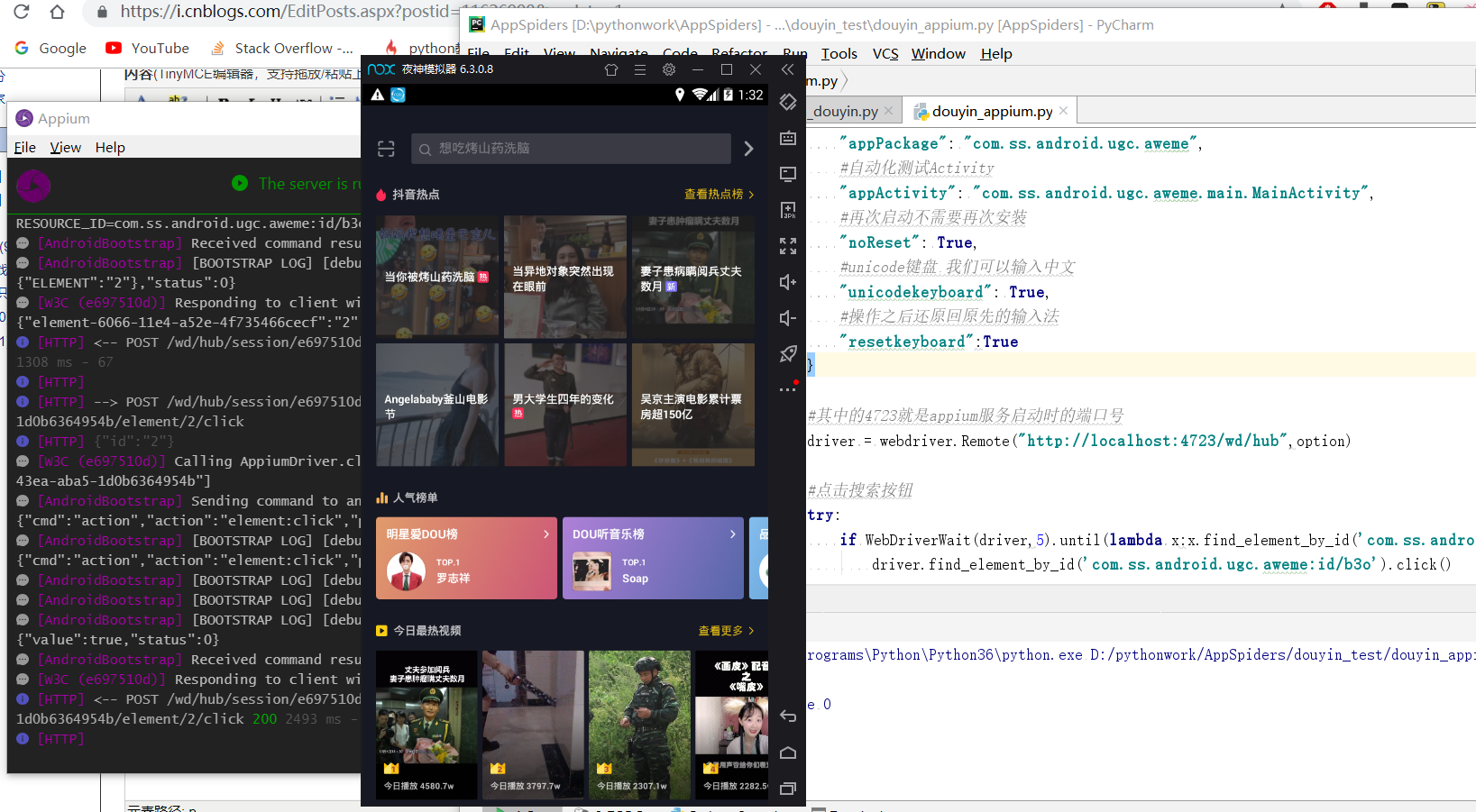Click the Nox volume down icon
Viewport: 1476px width, 812px height.
point(788,318)
